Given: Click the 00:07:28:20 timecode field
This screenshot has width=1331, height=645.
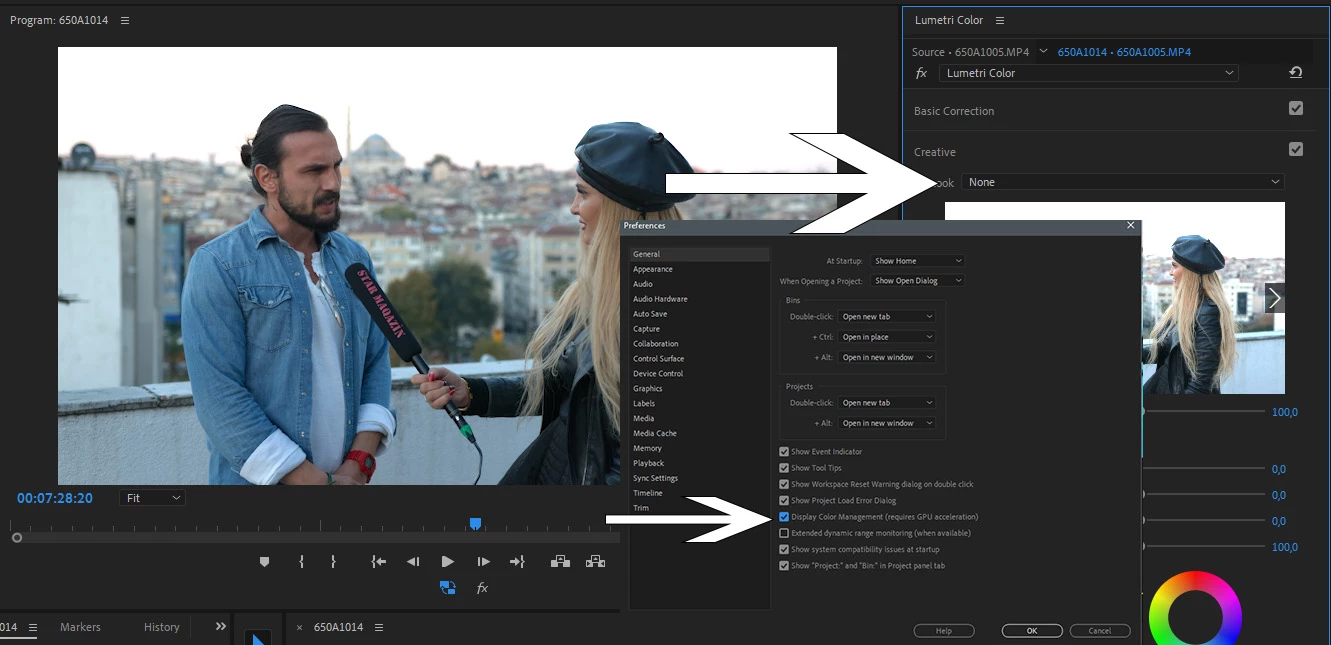Looking at the screenshot, I should pyautogui.click(x=55, y=498).
